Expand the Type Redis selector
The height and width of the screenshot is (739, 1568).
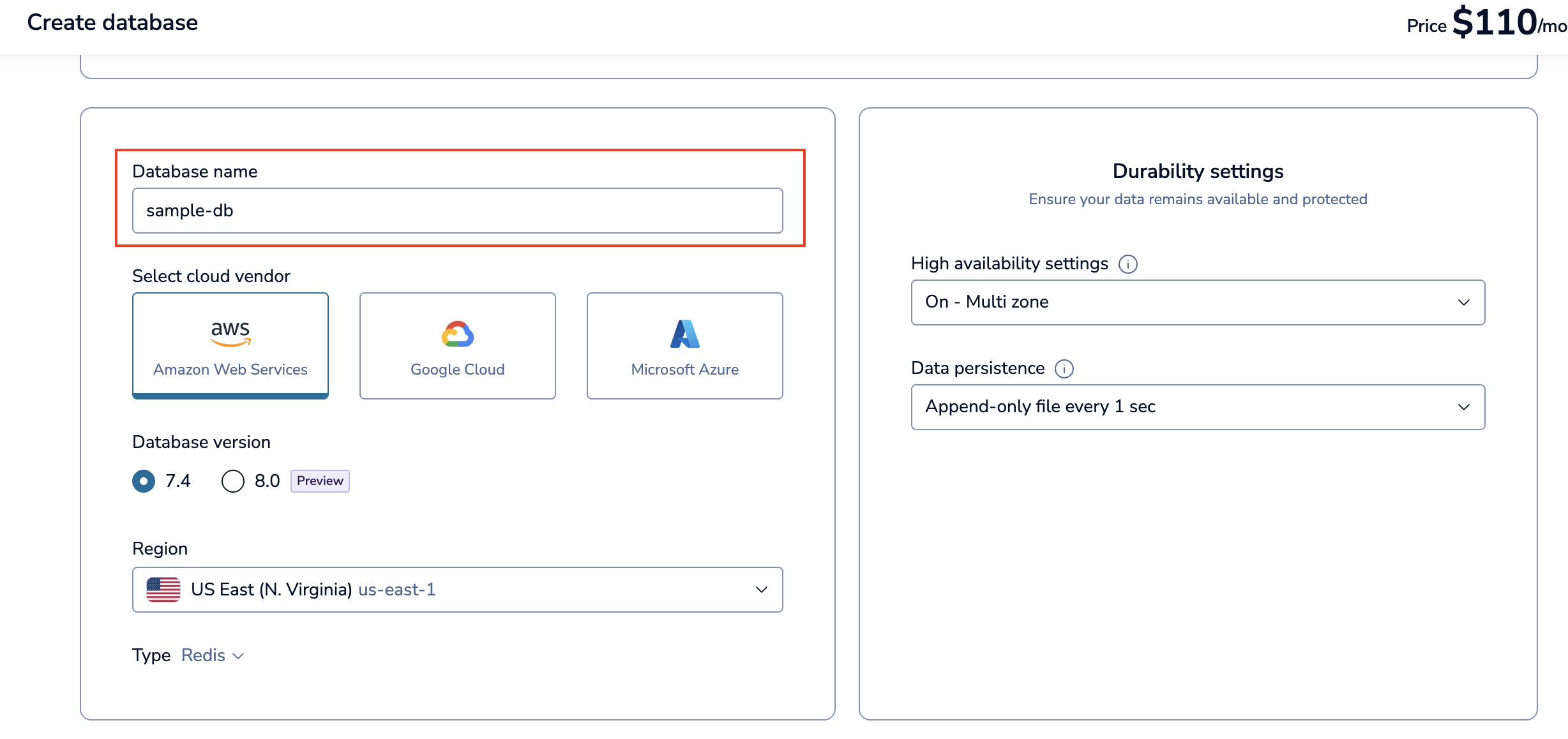(x=212, y=655)
